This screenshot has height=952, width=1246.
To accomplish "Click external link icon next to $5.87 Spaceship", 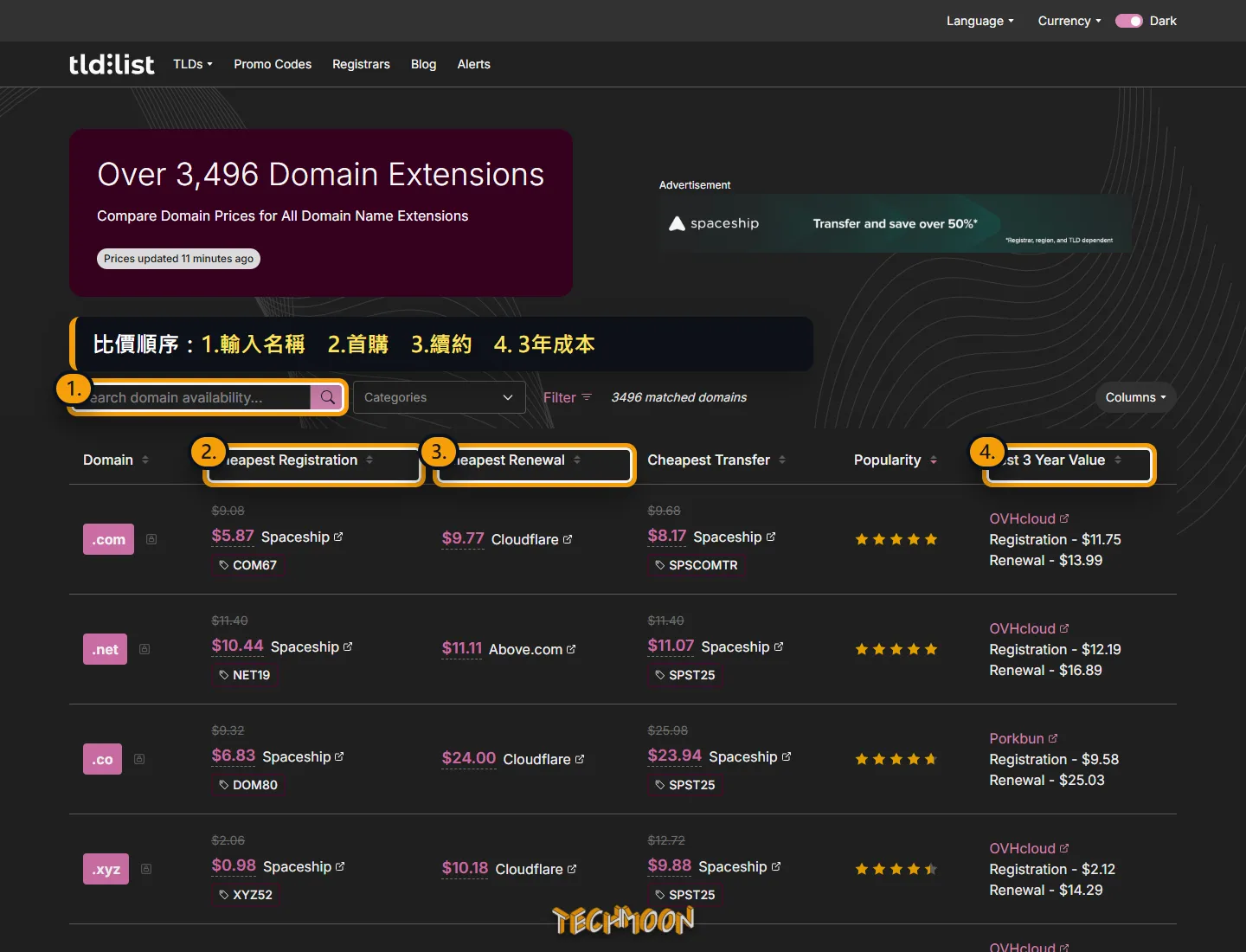I will coord(338,537).
